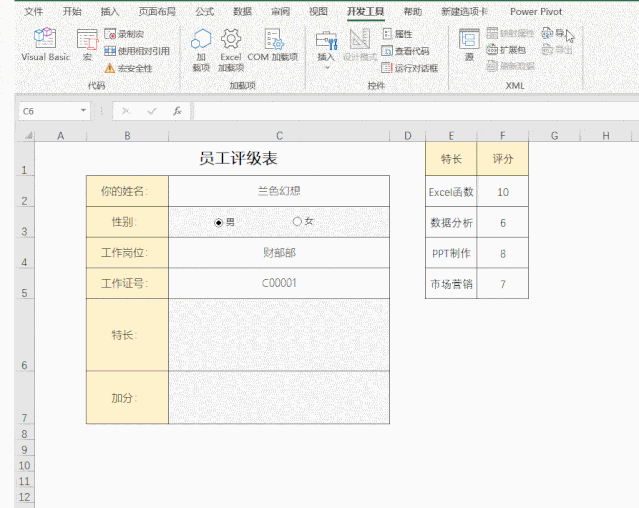Image resolution: width=639 pixels, height=508 pixels.
Task: Click the 员工评级表 title cell
Action: point(238,158)
